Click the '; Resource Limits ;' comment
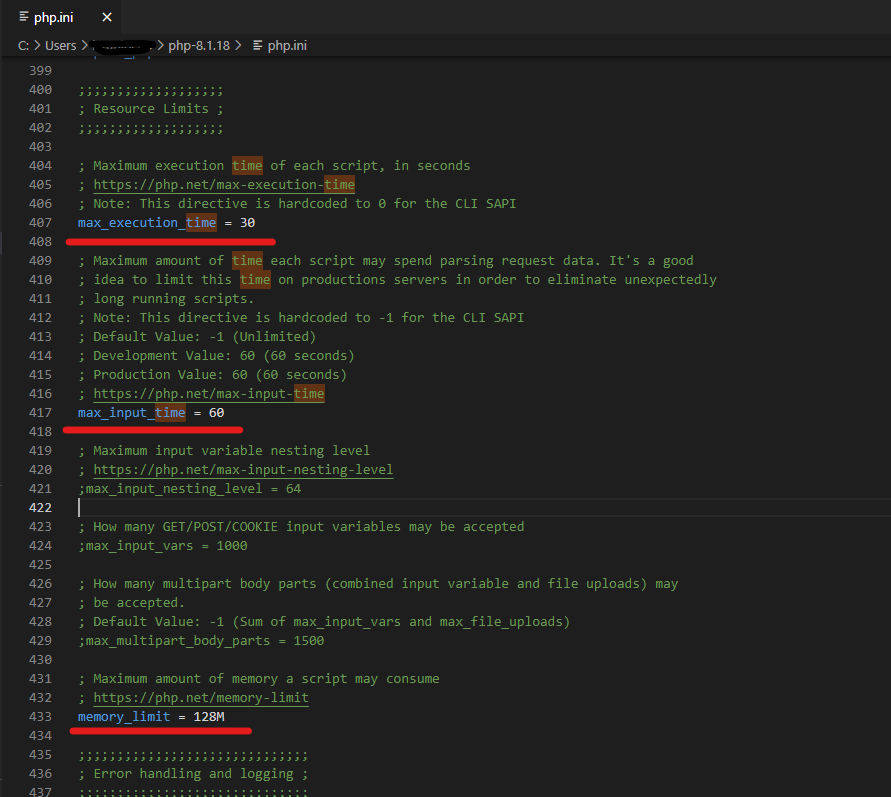The width and height of the screenshot is (891, 797). click(151, 109)
